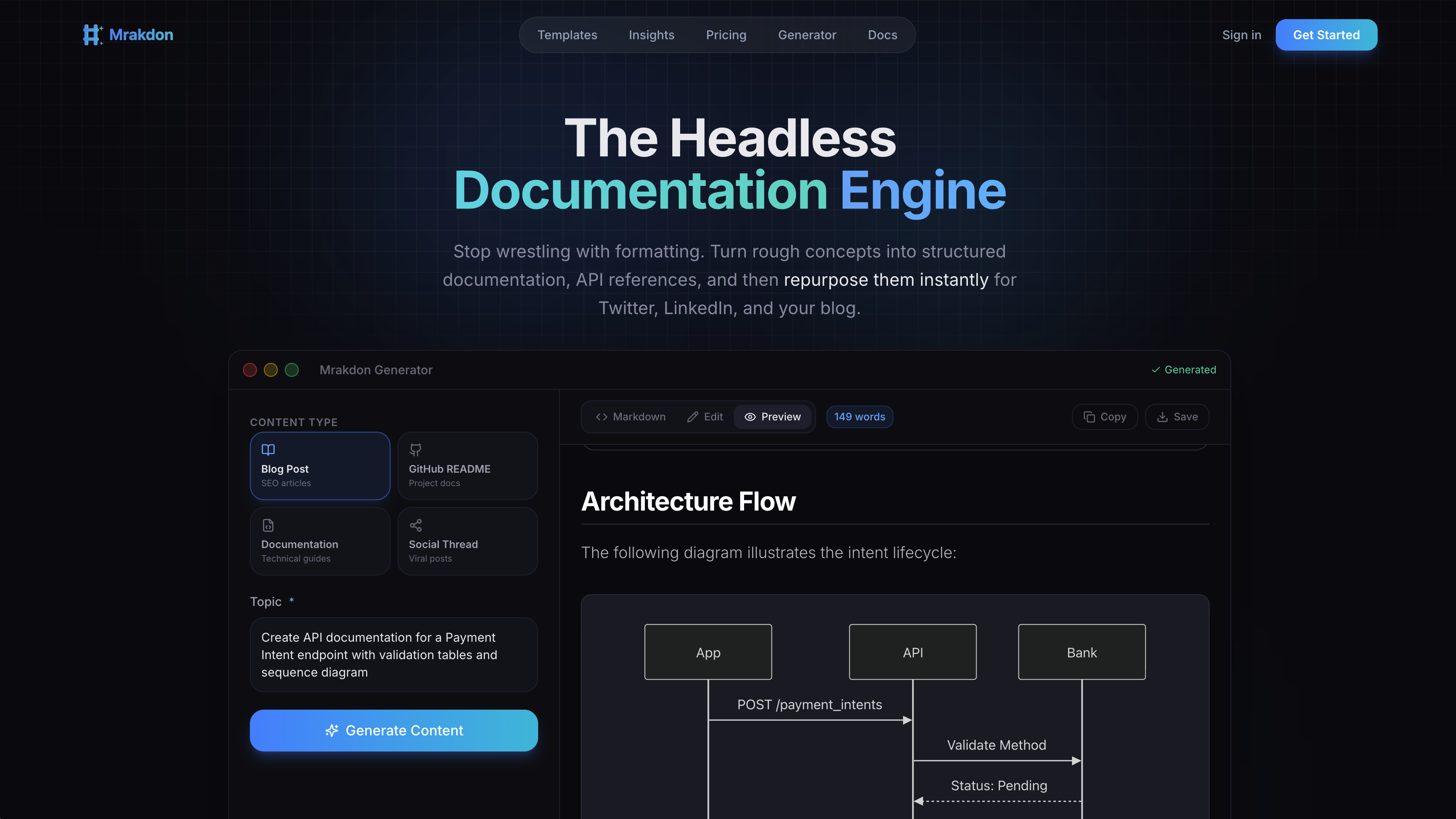Click the Save download icon
Screen dimensions: 1456x819
pos(1162,417)
